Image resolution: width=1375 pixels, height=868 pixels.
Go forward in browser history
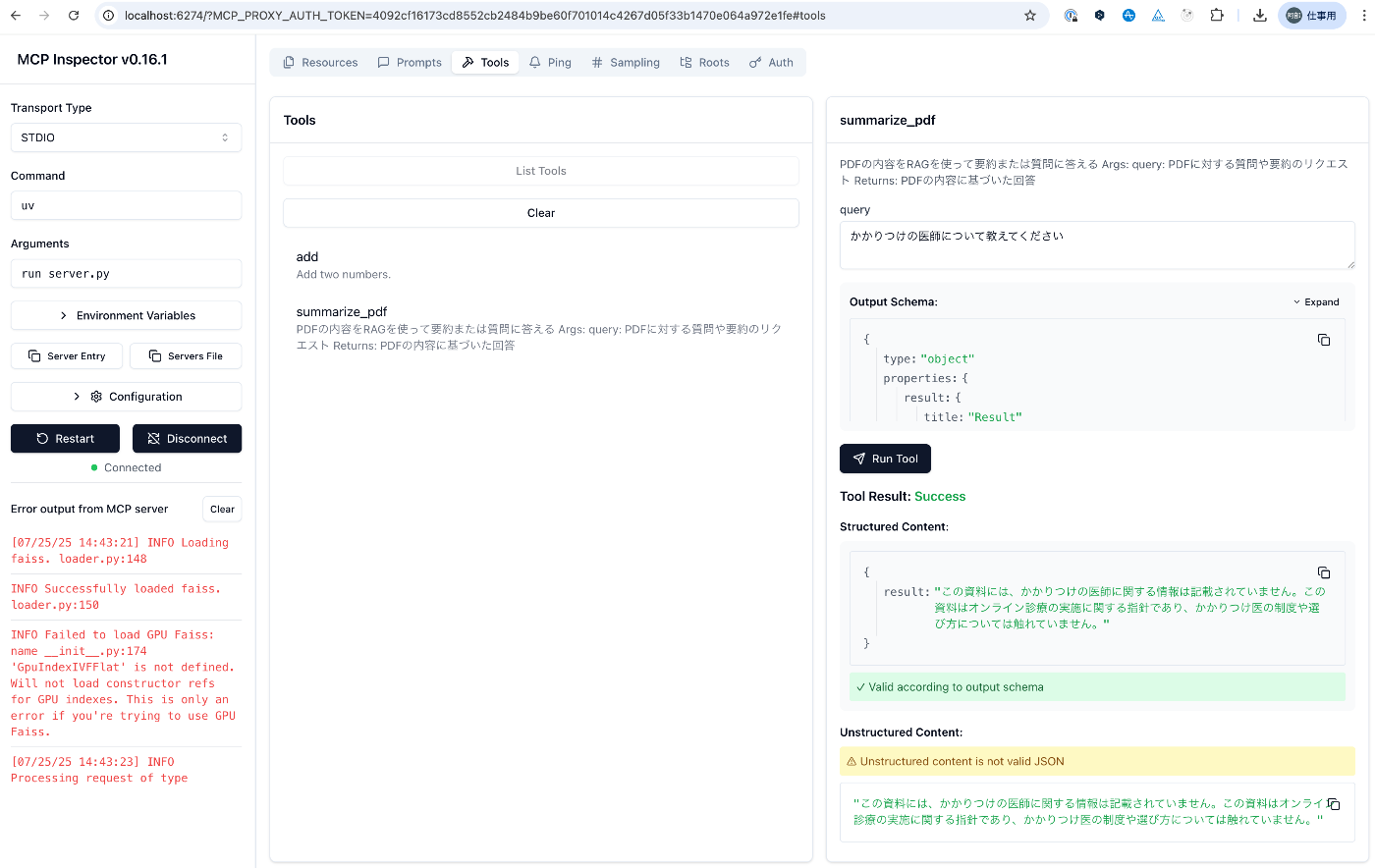point(44,16)
